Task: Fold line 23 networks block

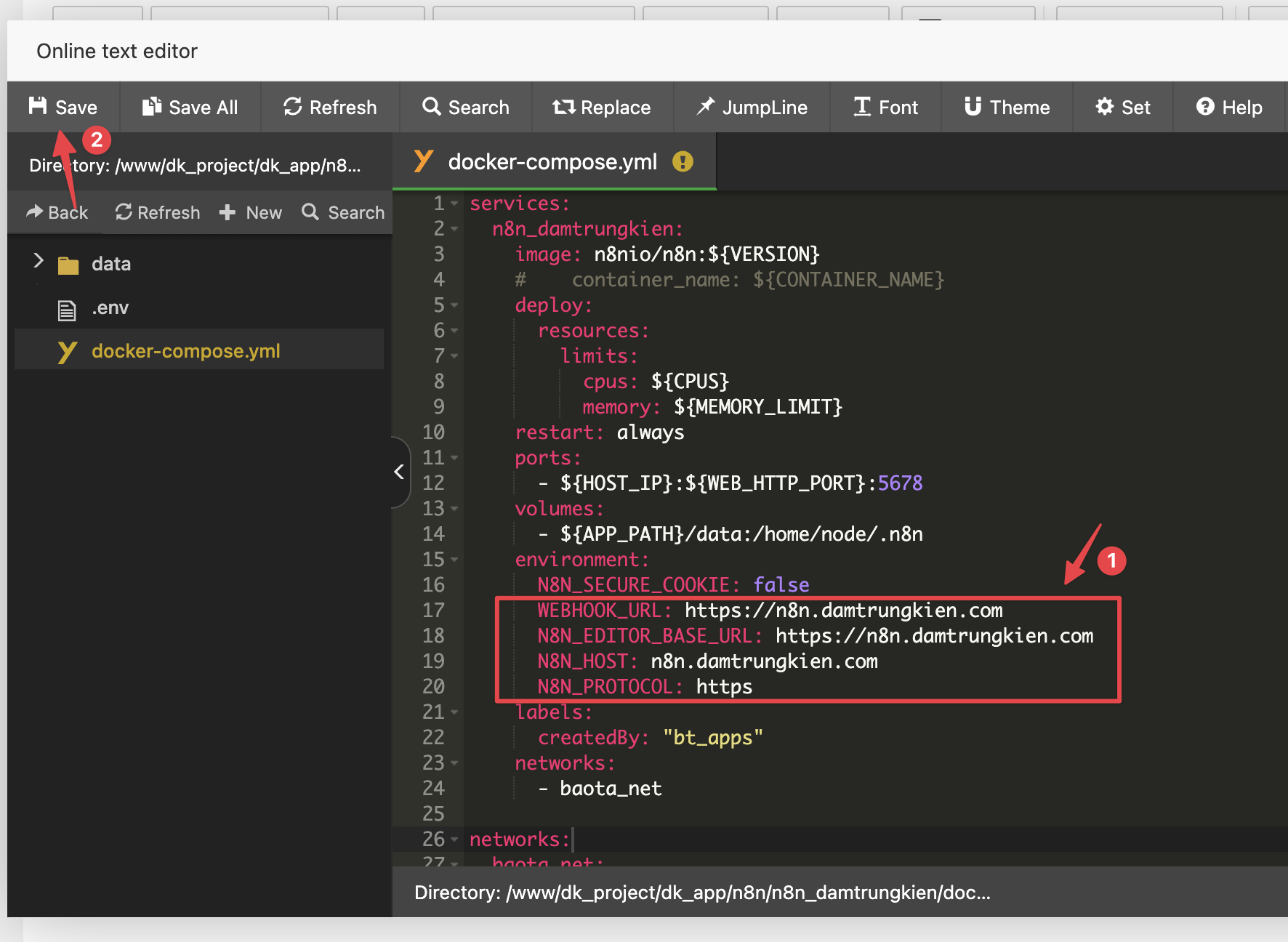Action: coord(454,763)
